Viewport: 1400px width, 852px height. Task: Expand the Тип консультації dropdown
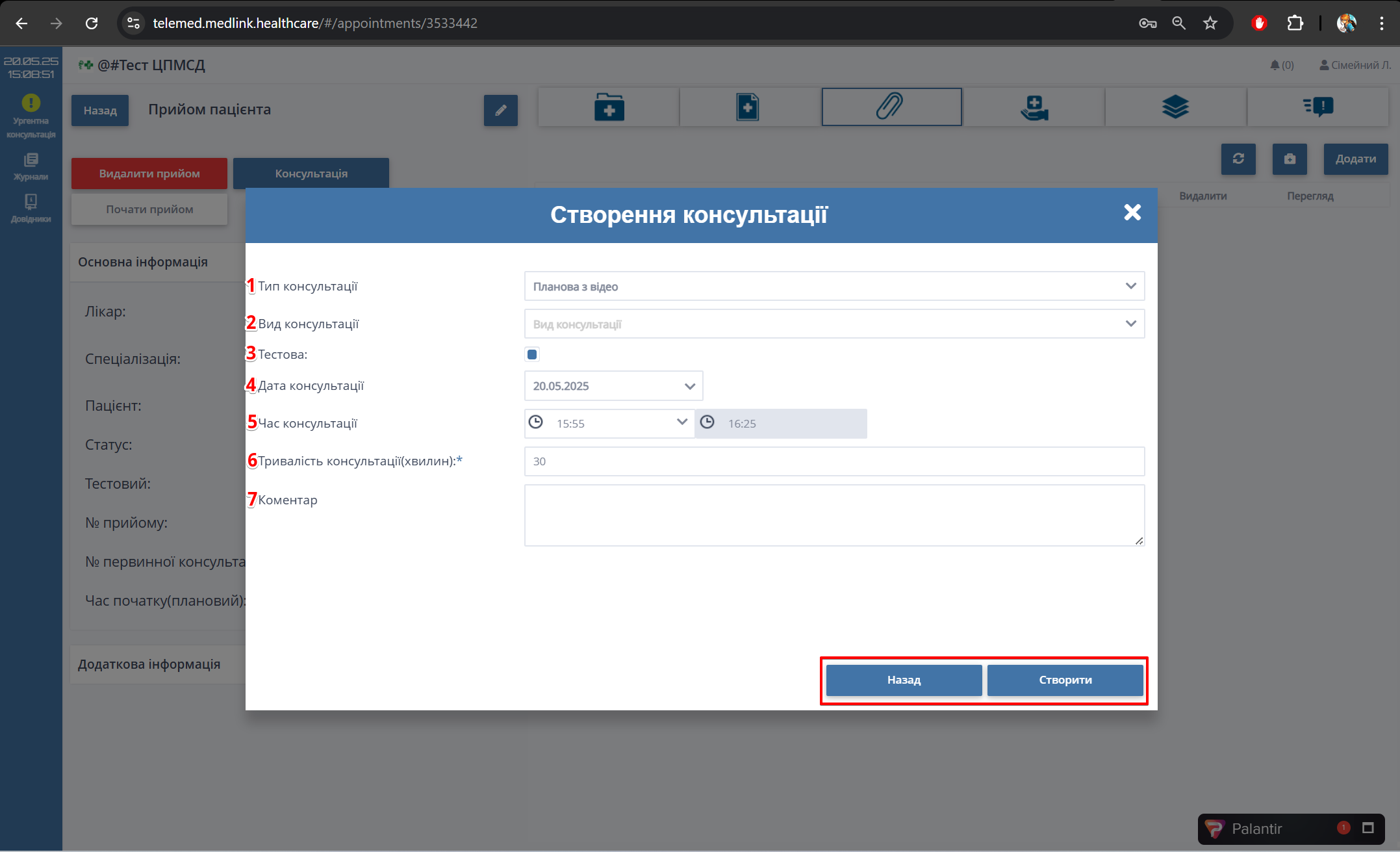click(834, 287)
